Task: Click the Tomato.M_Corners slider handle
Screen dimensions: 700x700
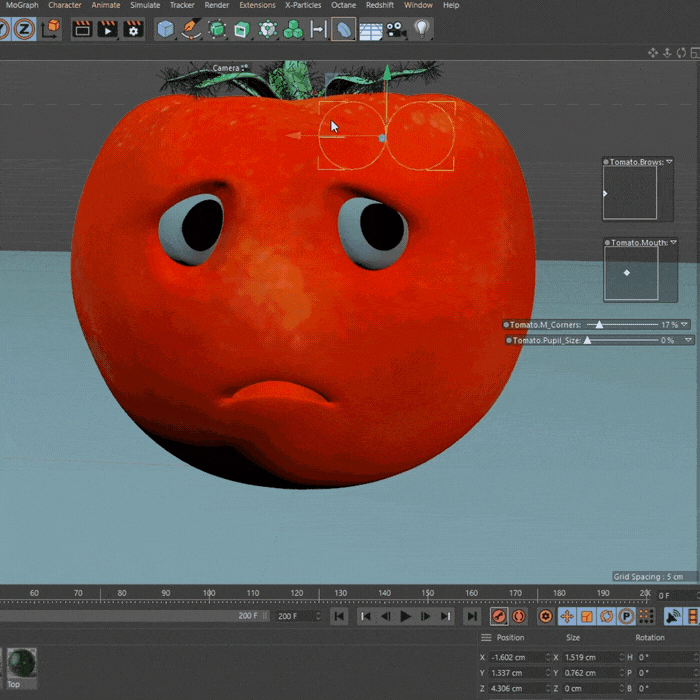Action: [599, 325]
